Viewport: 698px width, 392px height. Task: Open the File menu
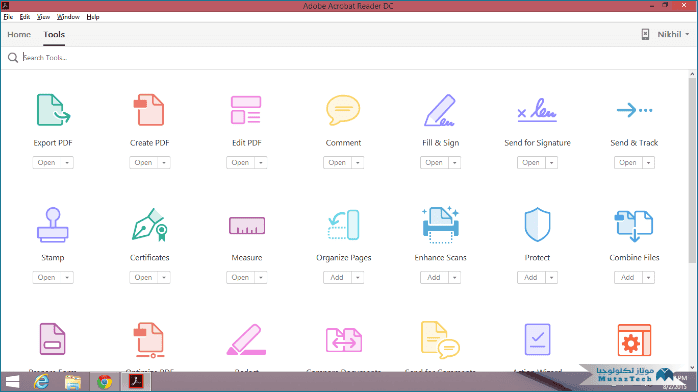pos(8,17)
